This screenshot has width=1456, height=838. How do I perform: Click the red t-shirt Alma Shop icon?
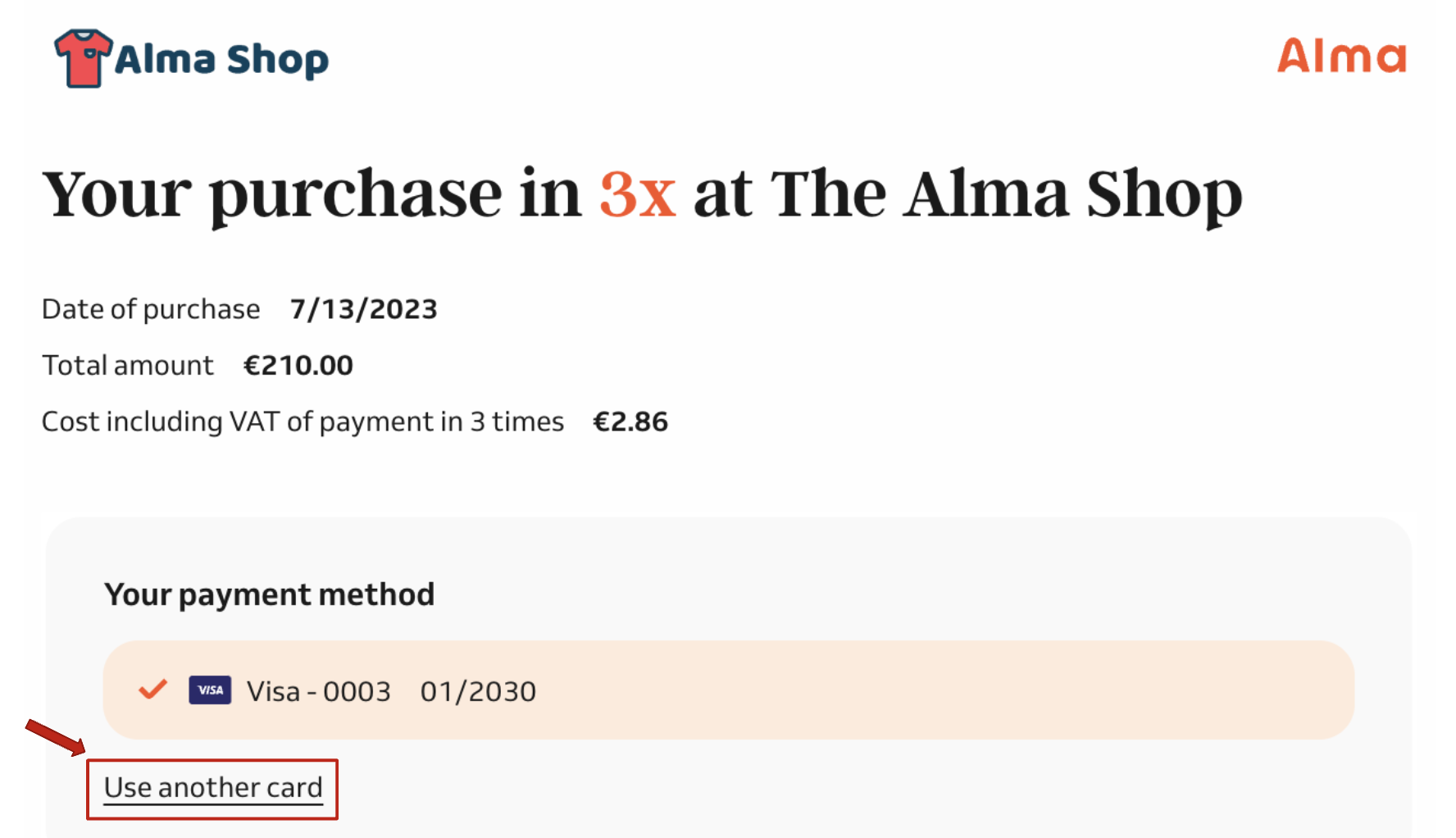pos(82,58)
